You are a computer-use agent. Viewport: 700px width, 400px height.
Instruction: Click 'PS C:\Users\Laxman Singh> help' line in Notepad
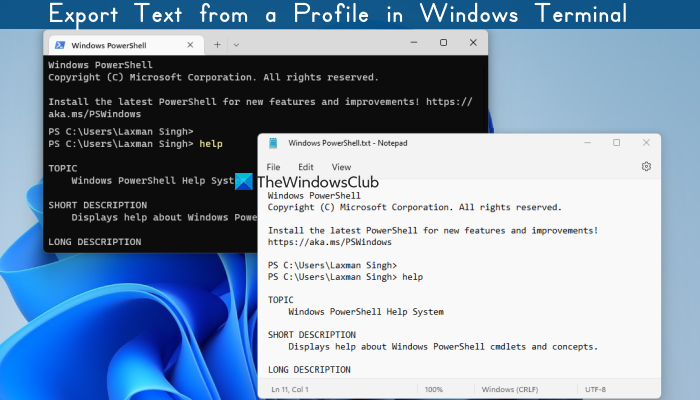pos(345,277)
